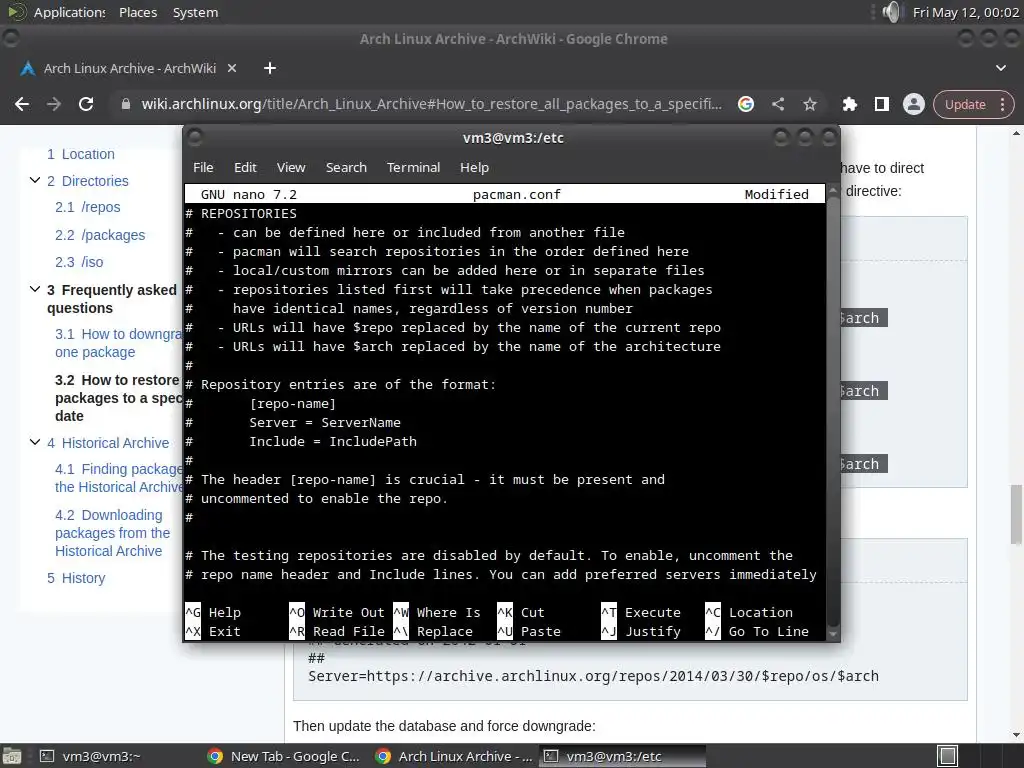Open Chrome extensions puzzle icon

[850, 104]
